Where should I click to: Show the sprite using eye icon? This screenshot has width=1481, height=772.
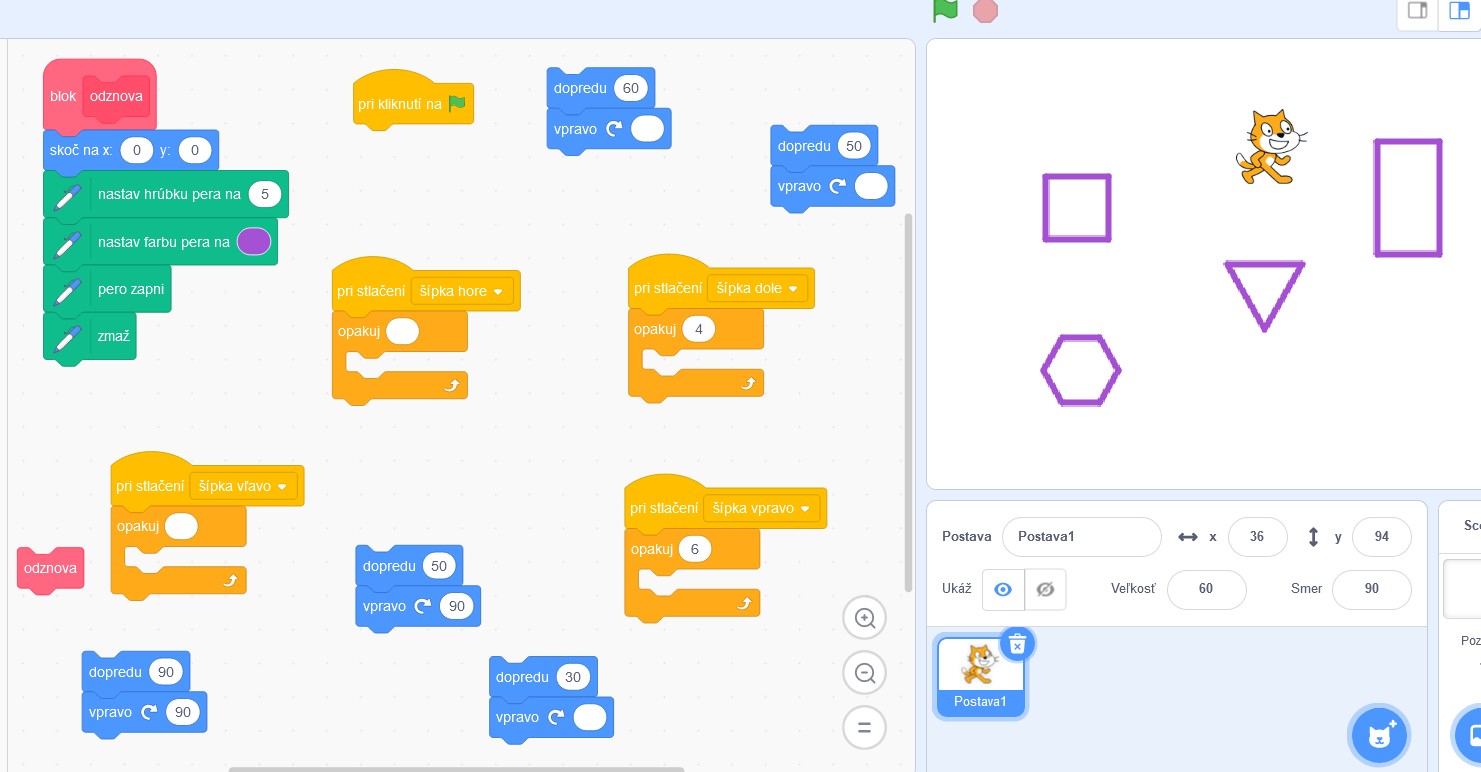pos(1003,589)
